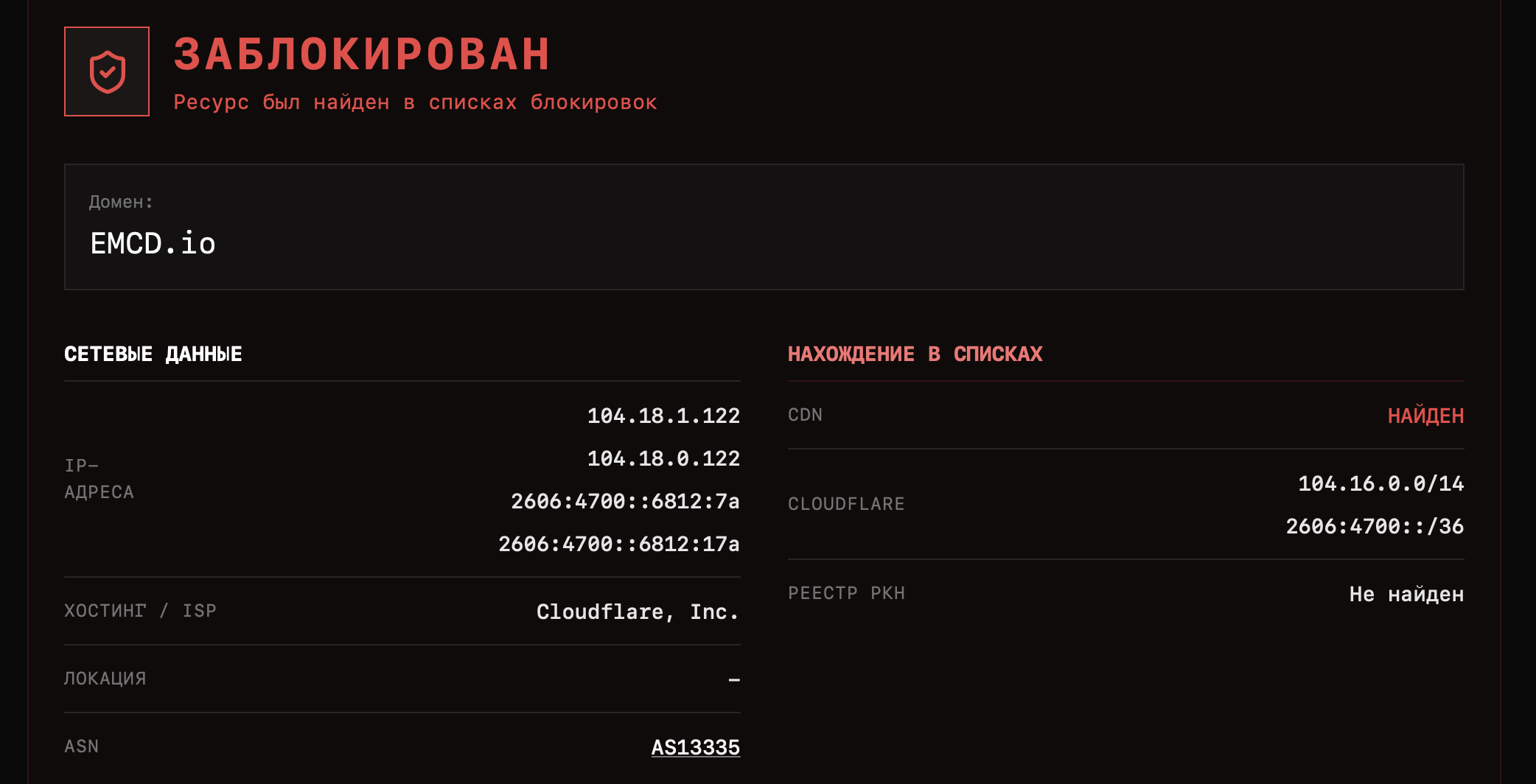Select IP address 104.18.1.122
The height and width of the screenshot is (784, 1536).
[x=663, y=416]
